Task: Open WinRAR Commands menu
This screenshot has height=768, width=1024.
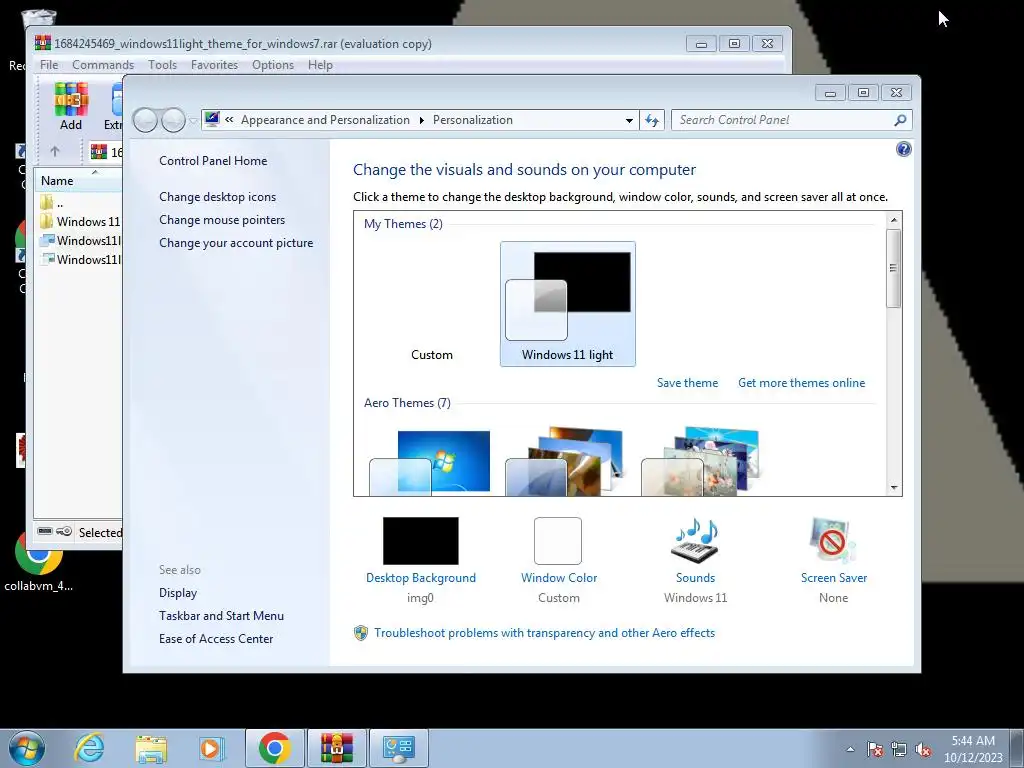Action: click(103, 65)
